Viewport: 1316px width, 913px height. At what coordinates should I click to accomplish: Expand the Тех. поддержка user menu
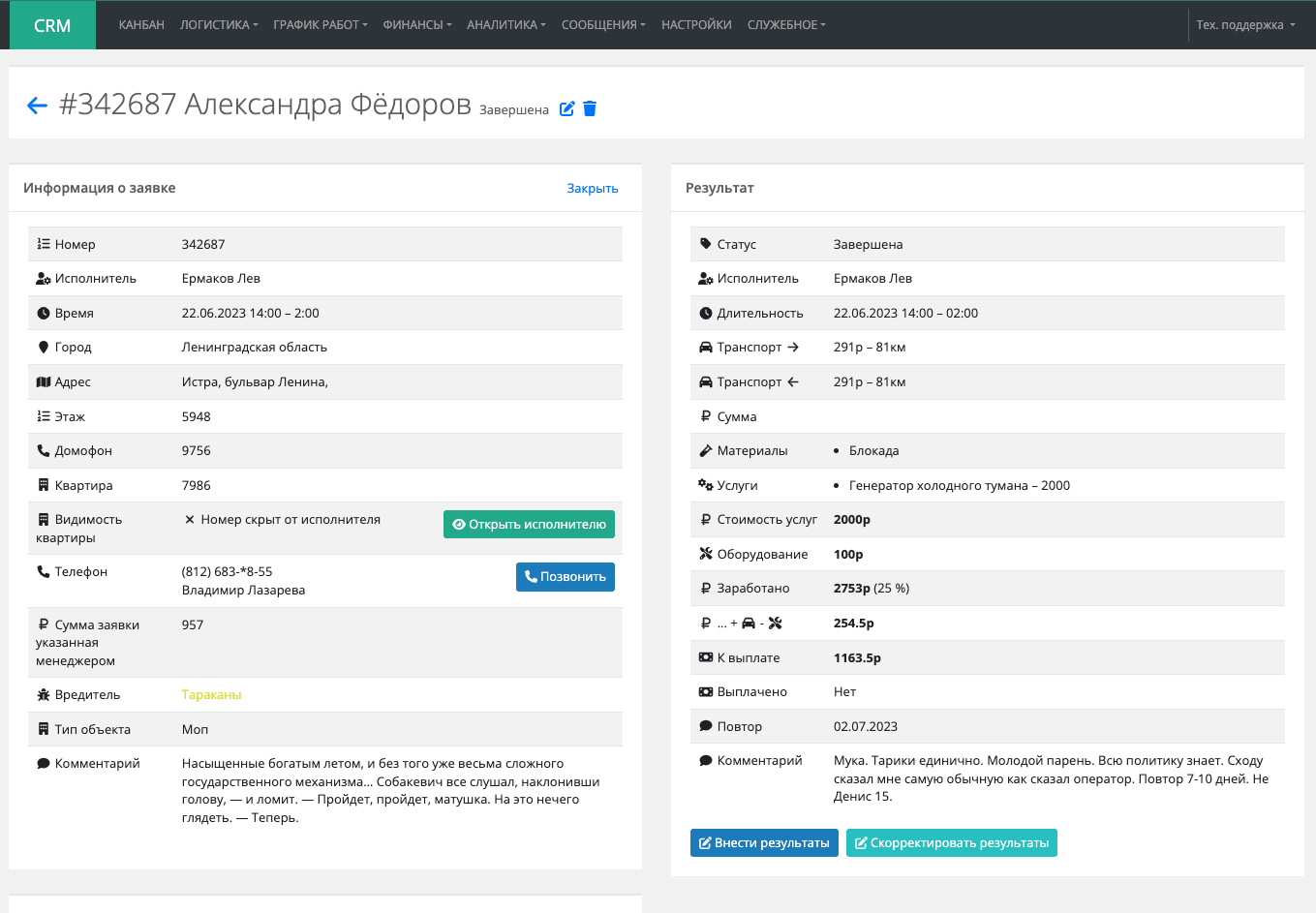pos(1245,25)
